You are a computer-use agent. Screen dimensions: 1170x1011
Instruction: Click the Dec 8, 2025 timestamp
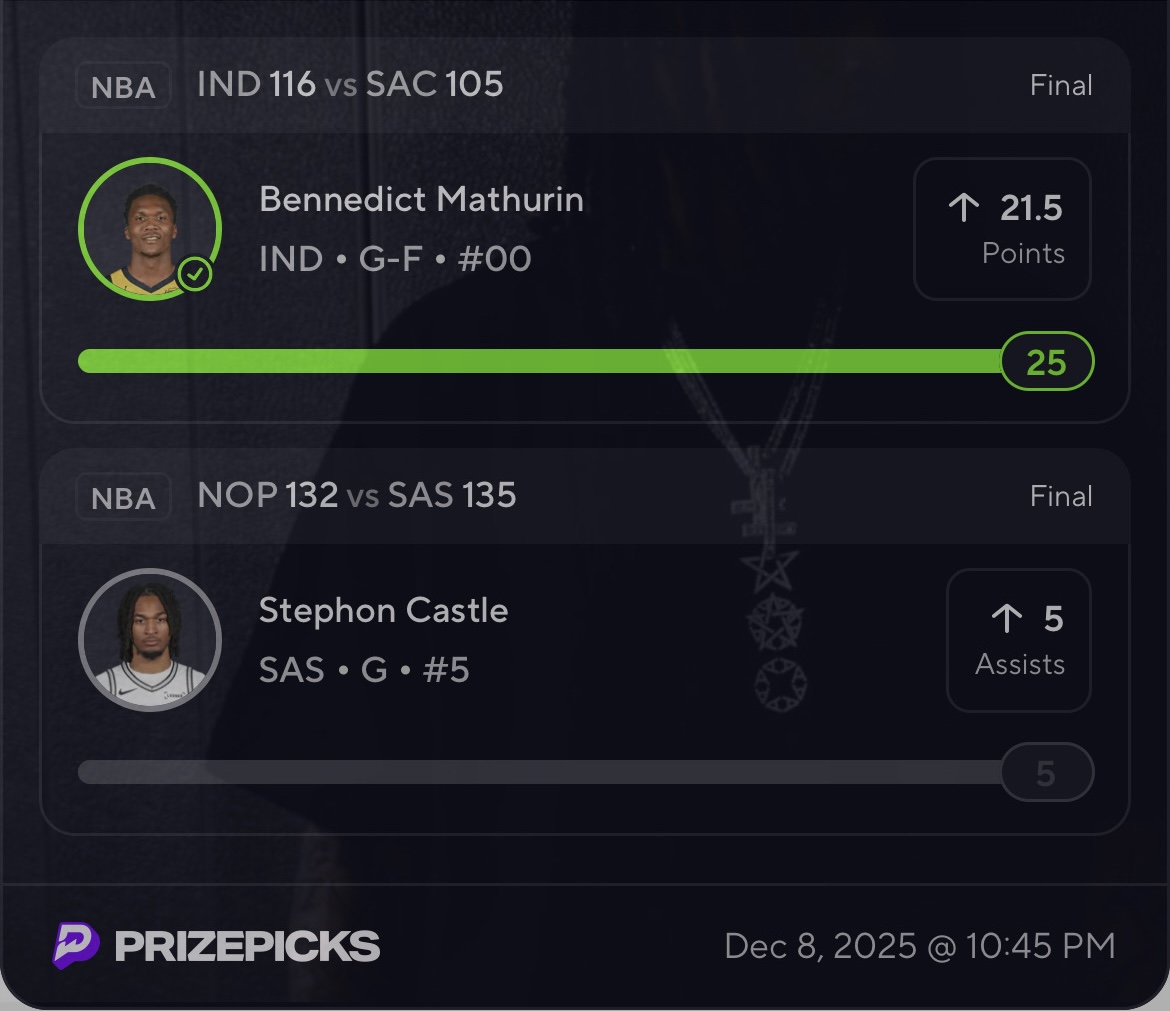(919, 946)
